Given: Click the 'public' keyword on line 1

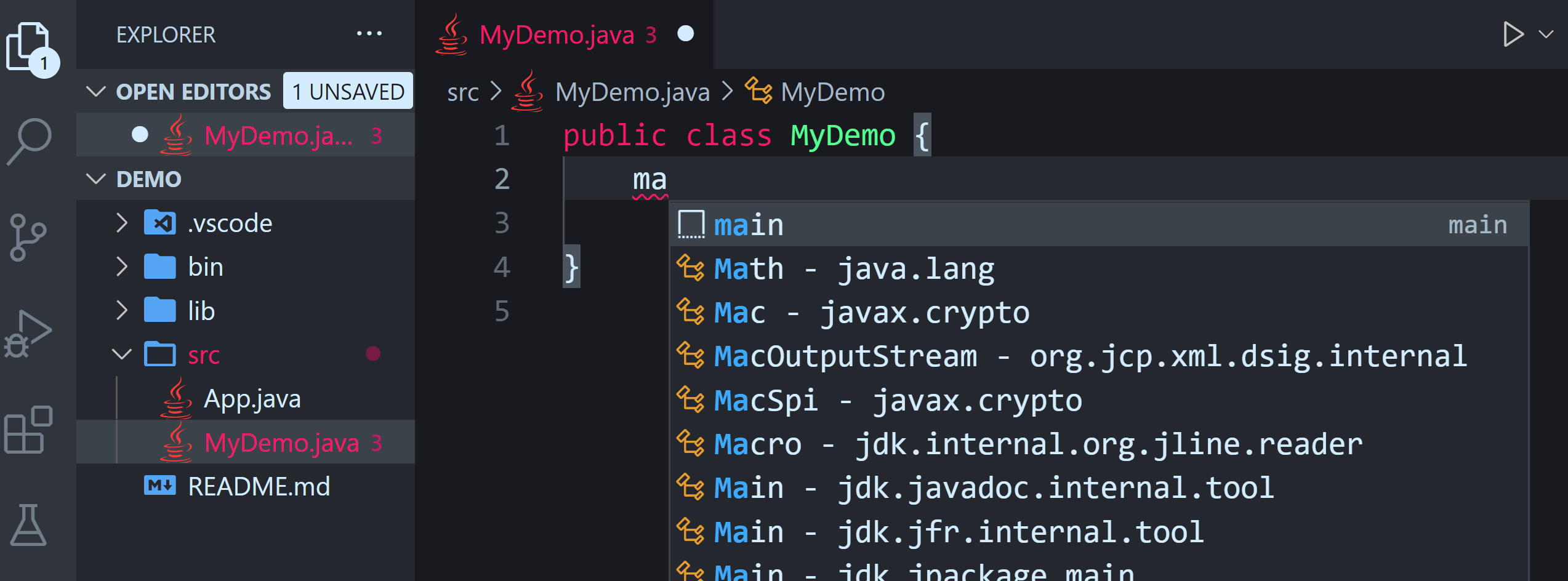Looking at the screenshot, I should pos(614,135).
